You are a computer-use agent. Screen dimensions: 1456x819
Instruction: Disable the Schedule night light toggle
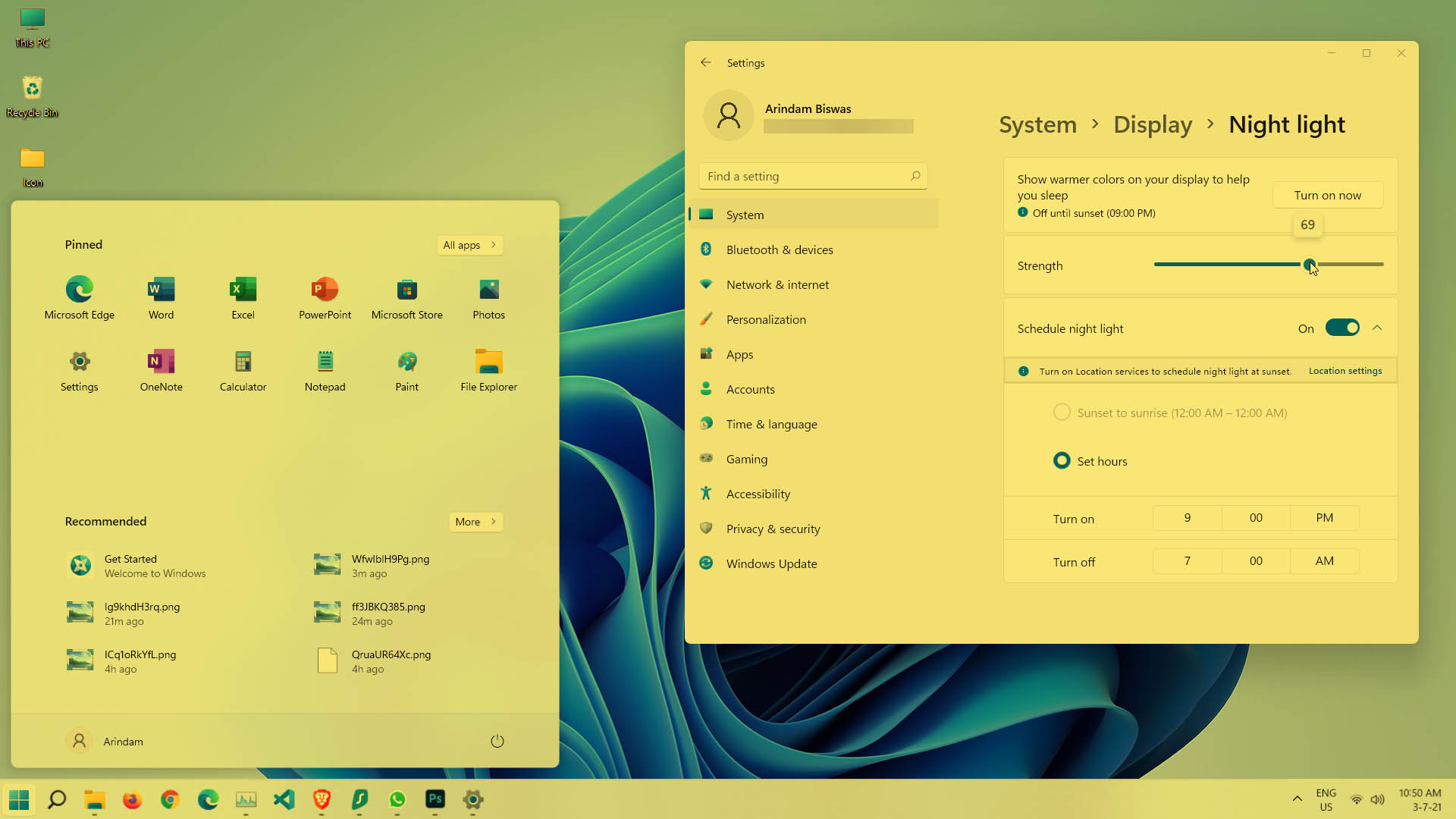click(1342, 328)
